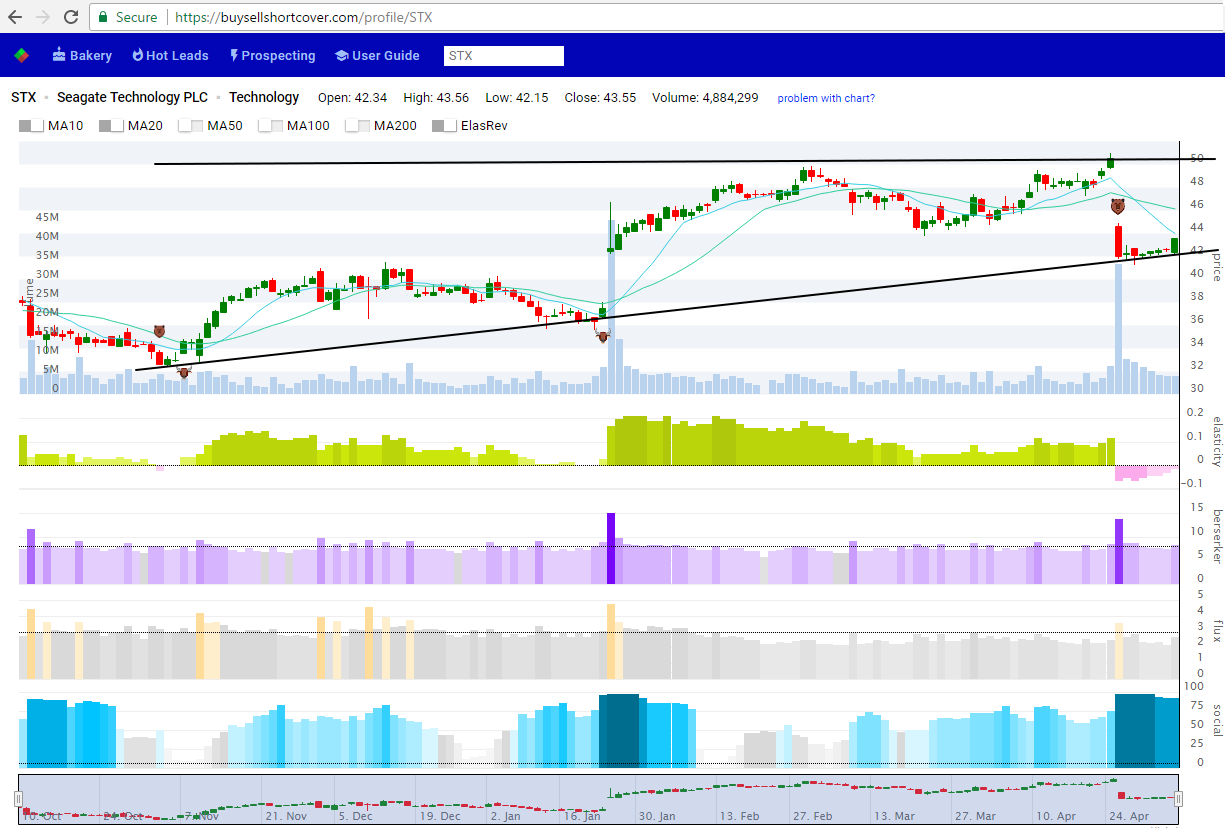1225x828 pixels.
Task: Click the bear marker below the early-November trendline
Action: pyautogui.click(x=183, y=372)
